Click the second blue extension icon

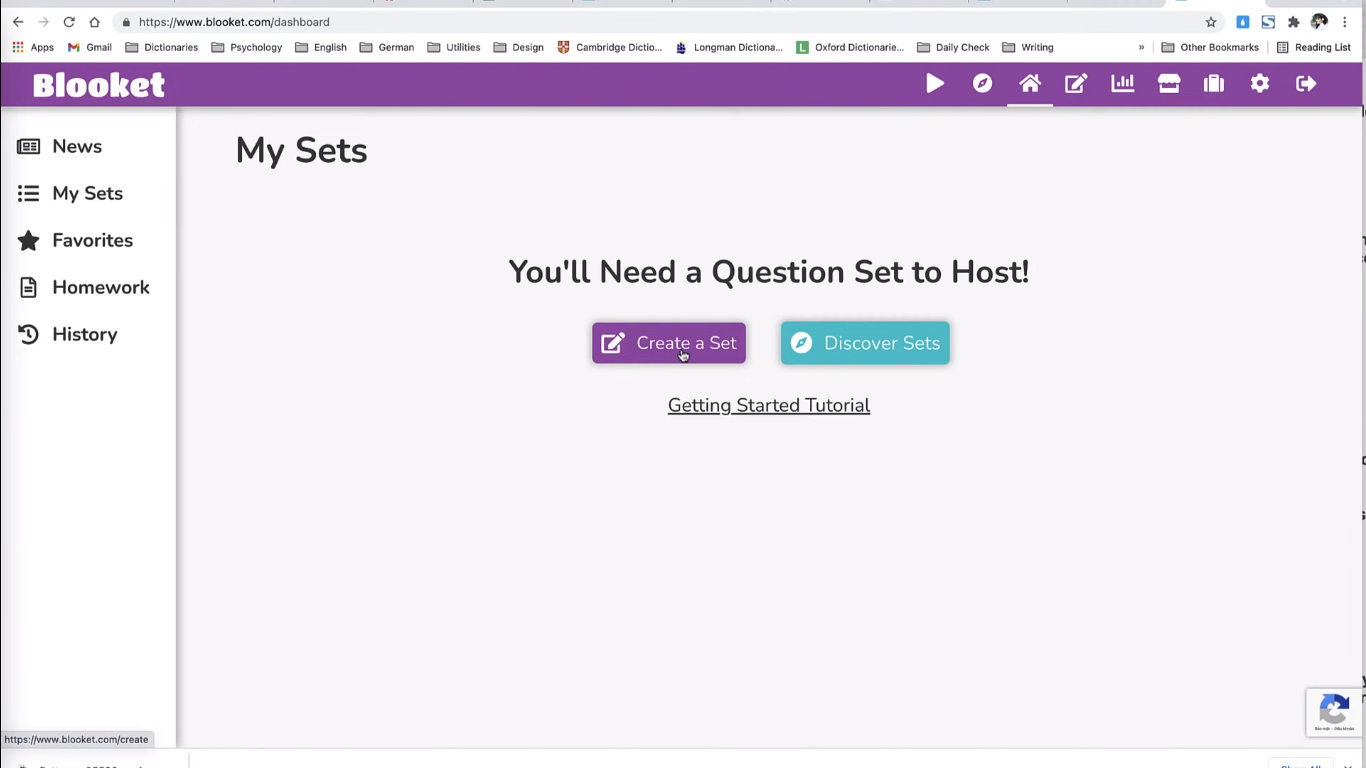coord(1268,22)
